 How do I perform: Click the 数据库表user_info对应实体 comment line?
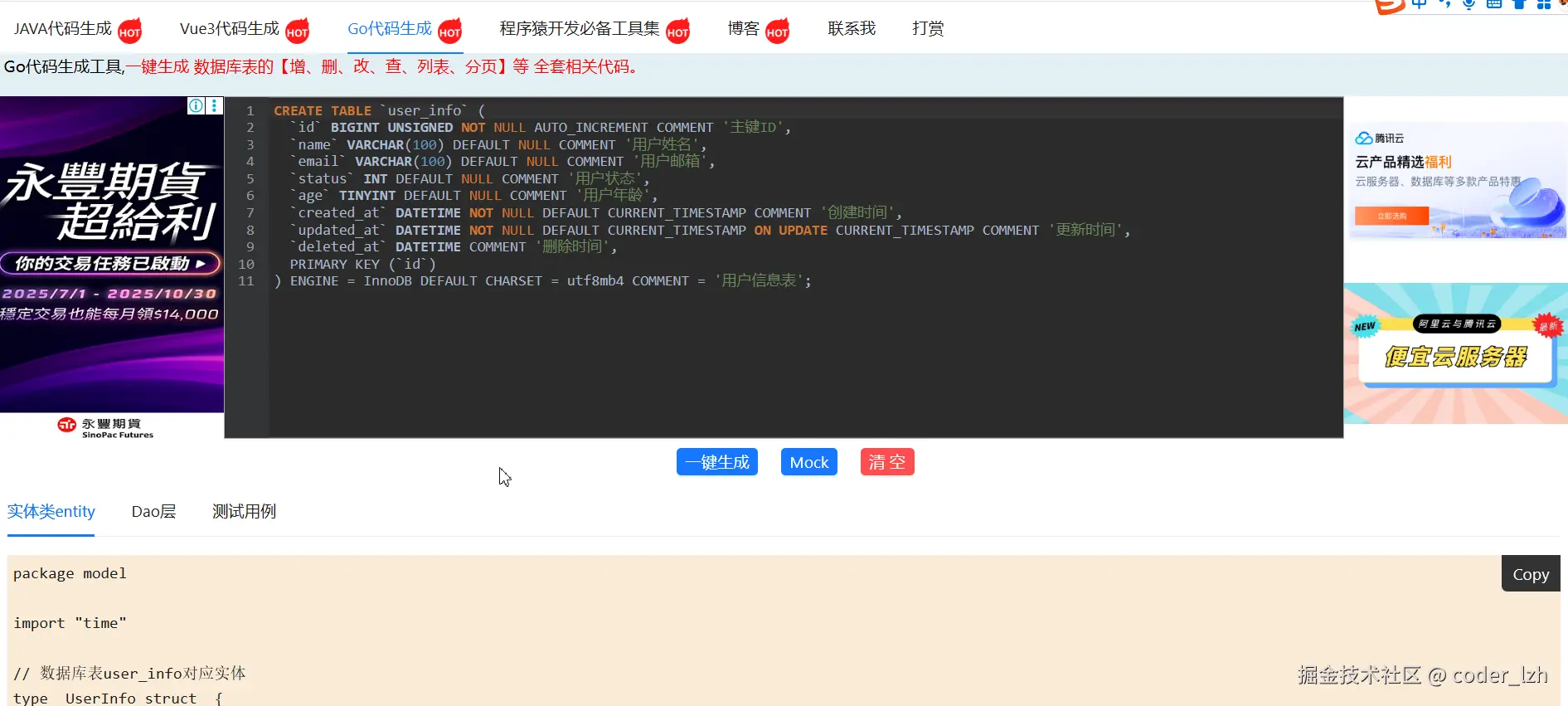[129, 673]
